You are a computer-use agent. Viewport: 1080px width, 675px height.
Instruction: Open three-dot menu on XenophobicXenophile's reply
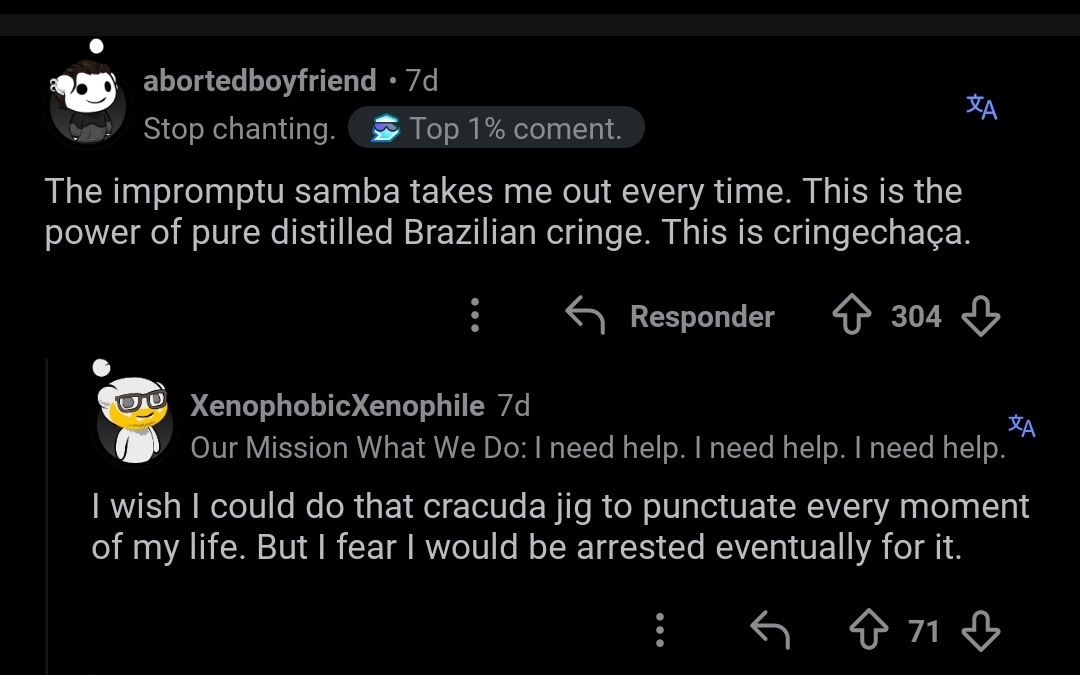(x=659, y=631)
